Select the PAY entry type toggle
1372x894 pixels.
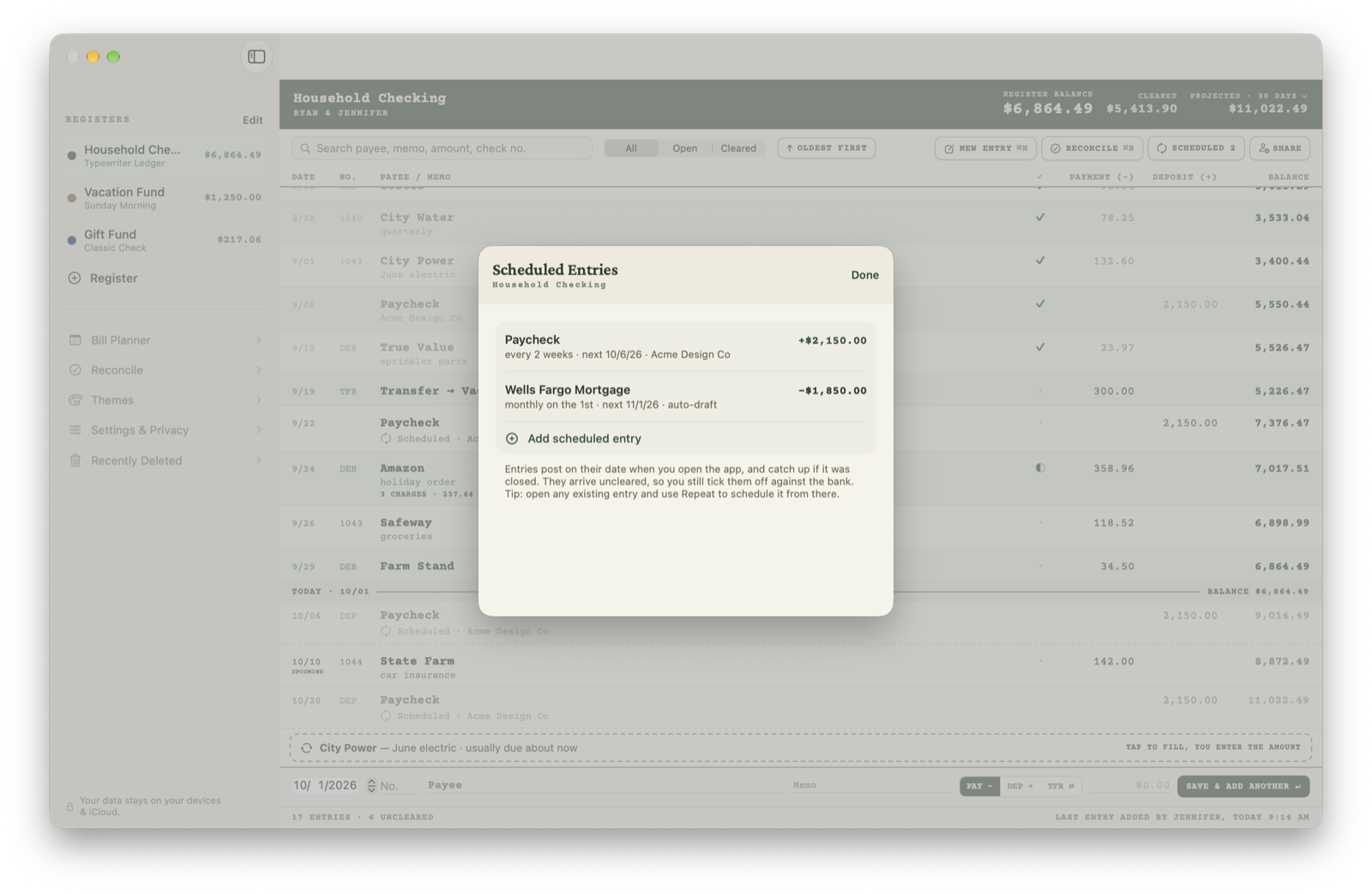pyautogui.click(x=979, y=786)
